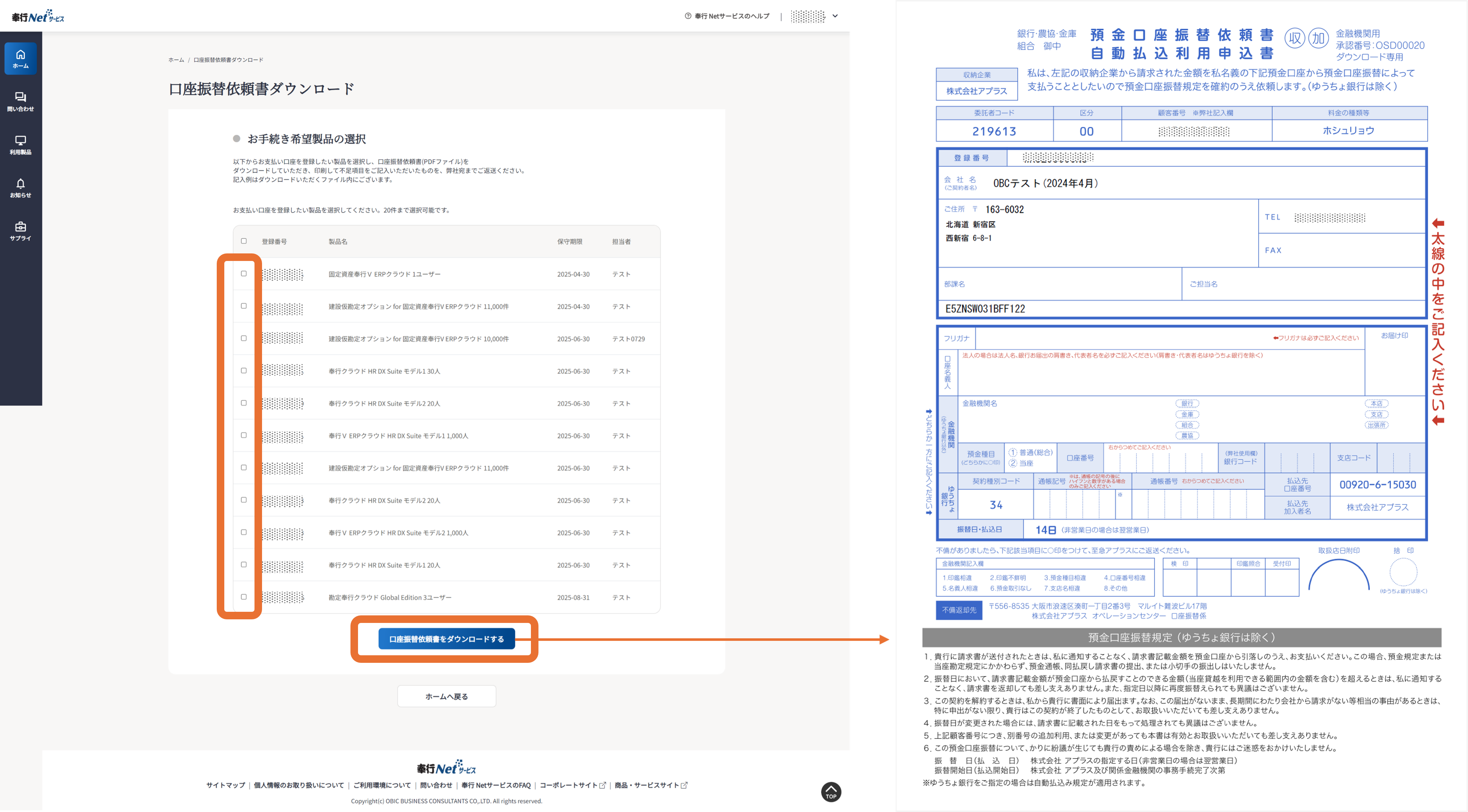Check 勘定奉行クラウド Global Edition 3ユーザー row
The image size is (1468, 812).
[244, 597]
